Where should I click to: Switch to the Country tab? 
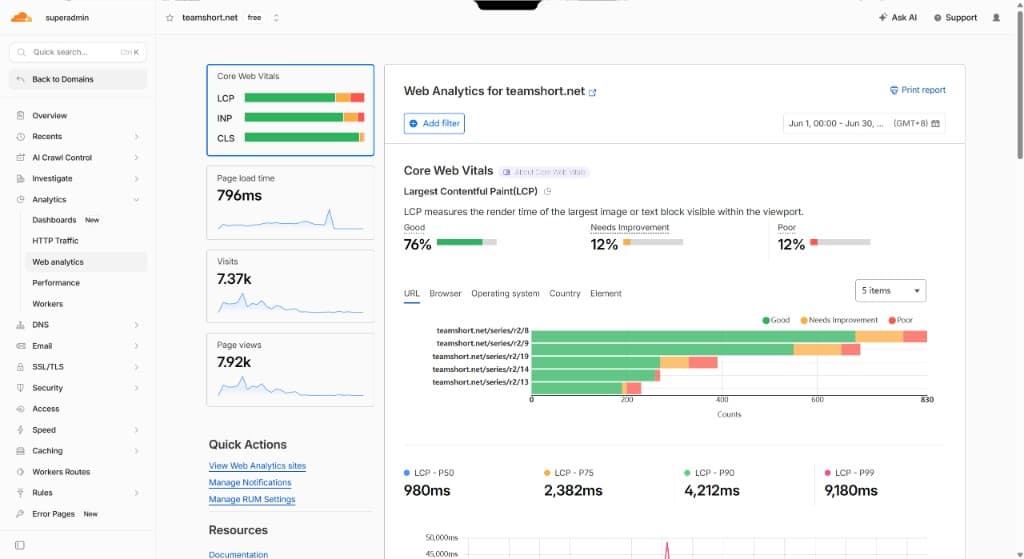[x=565, y=294]
